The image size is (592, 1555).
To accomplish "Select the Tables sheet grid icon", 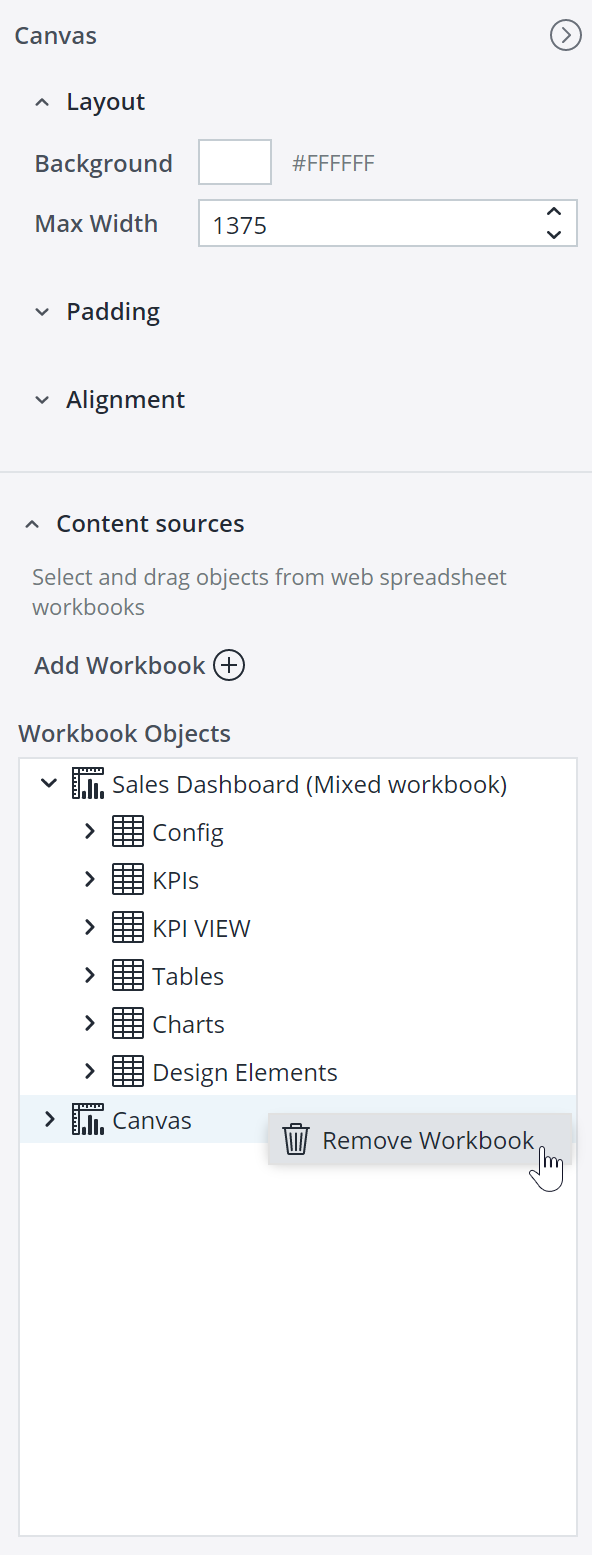I will click(128, 975).
